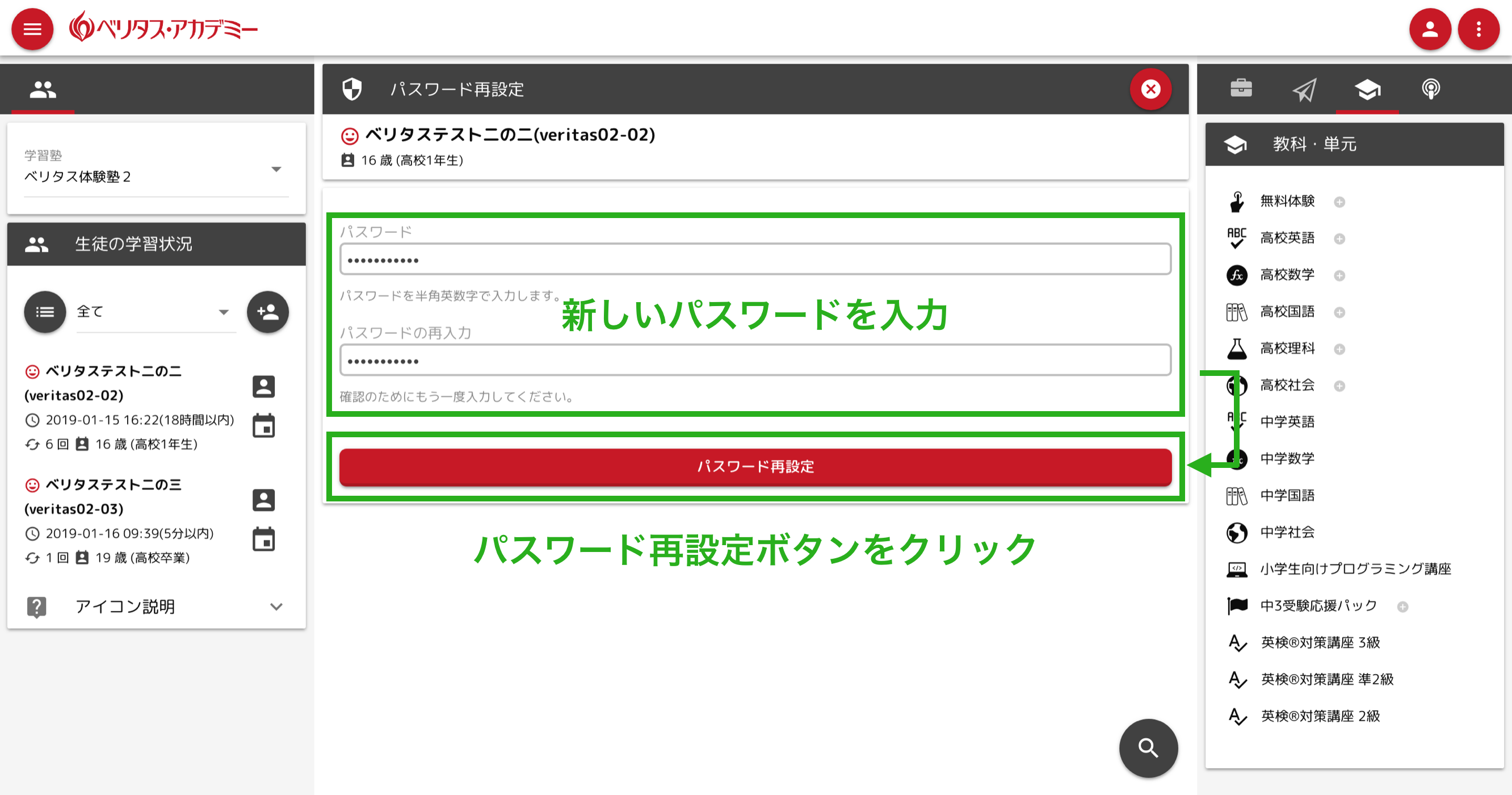Click the 英検®対策講座 3級 spellcheck icon
This screenshot has height=795, width=1512.
1237,643
